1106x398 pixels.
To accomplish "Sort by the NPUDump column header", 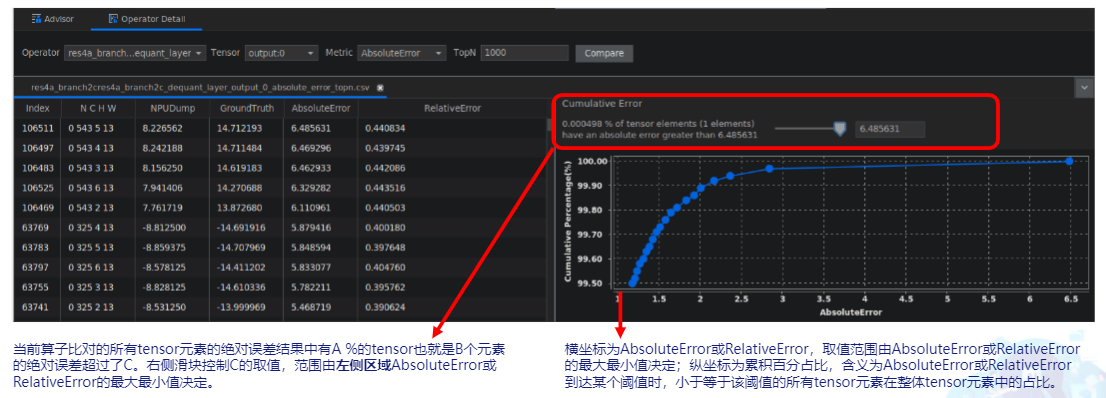I will click(x=172, y=109).
